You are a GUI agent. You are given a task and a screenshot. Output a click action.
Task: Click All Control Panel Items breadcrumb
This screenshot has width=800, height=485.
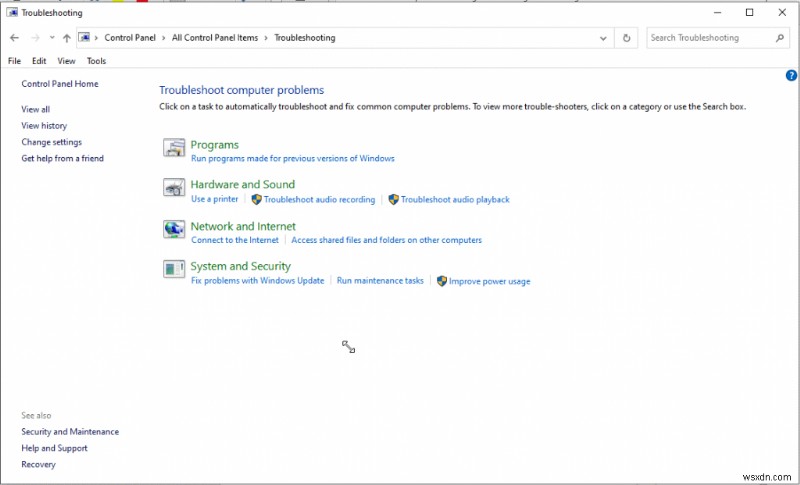215,38
